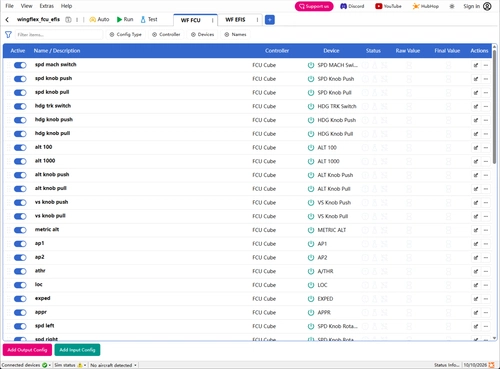Open the No aircraft detected dropdown

tap(113, 365)
